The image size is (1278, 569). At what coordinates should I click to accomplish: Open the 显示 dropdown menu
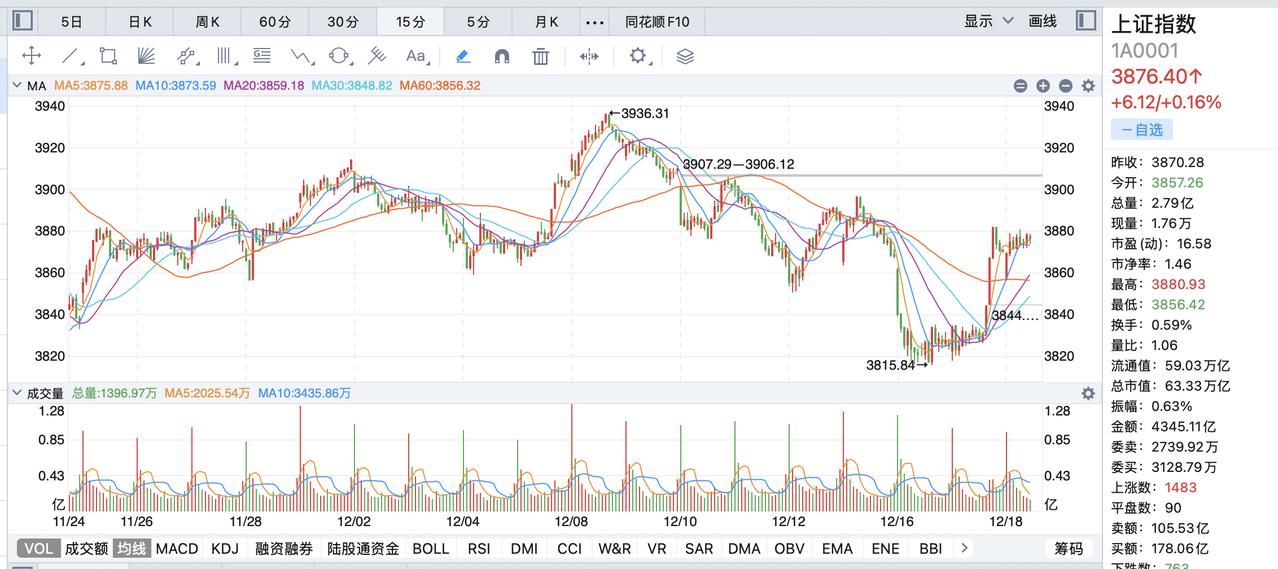click(x=988, y=21)
